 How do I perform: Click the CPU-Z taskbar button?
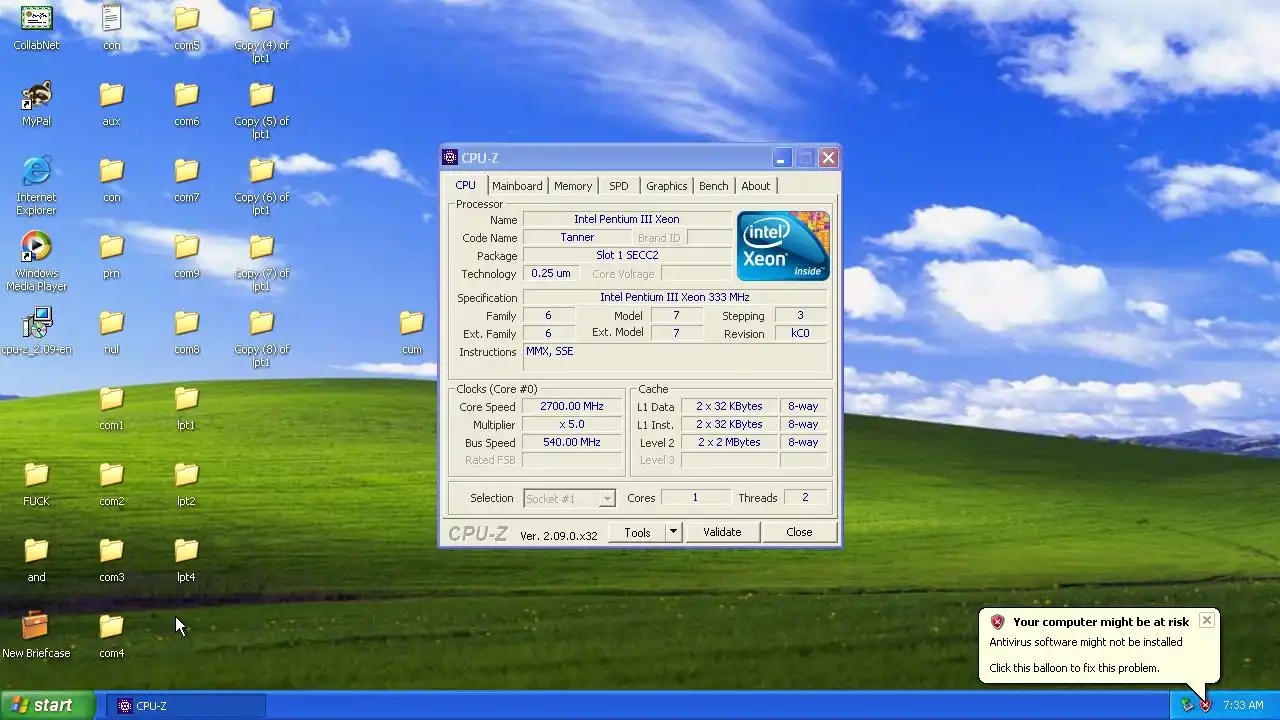pyautogui.click(x=186, y=706)
